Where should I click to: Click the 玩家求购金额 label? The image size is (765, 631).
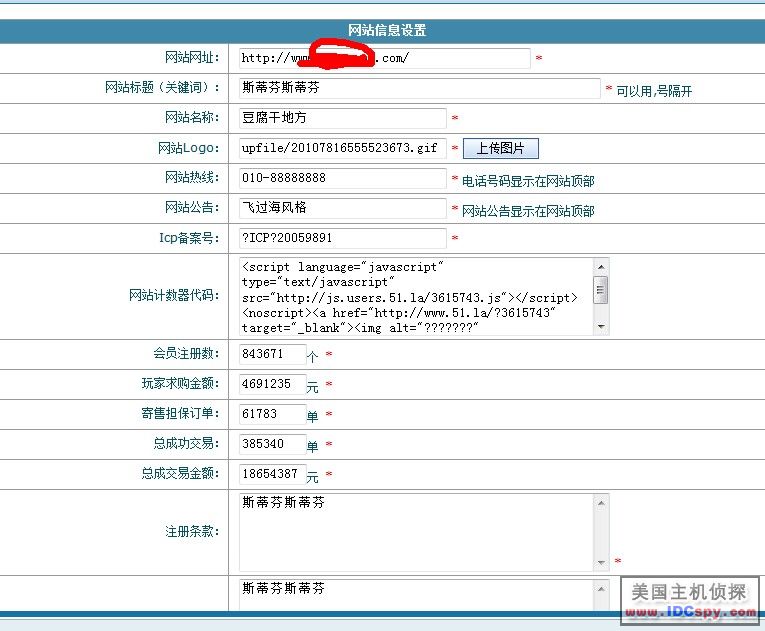[181, 384]
